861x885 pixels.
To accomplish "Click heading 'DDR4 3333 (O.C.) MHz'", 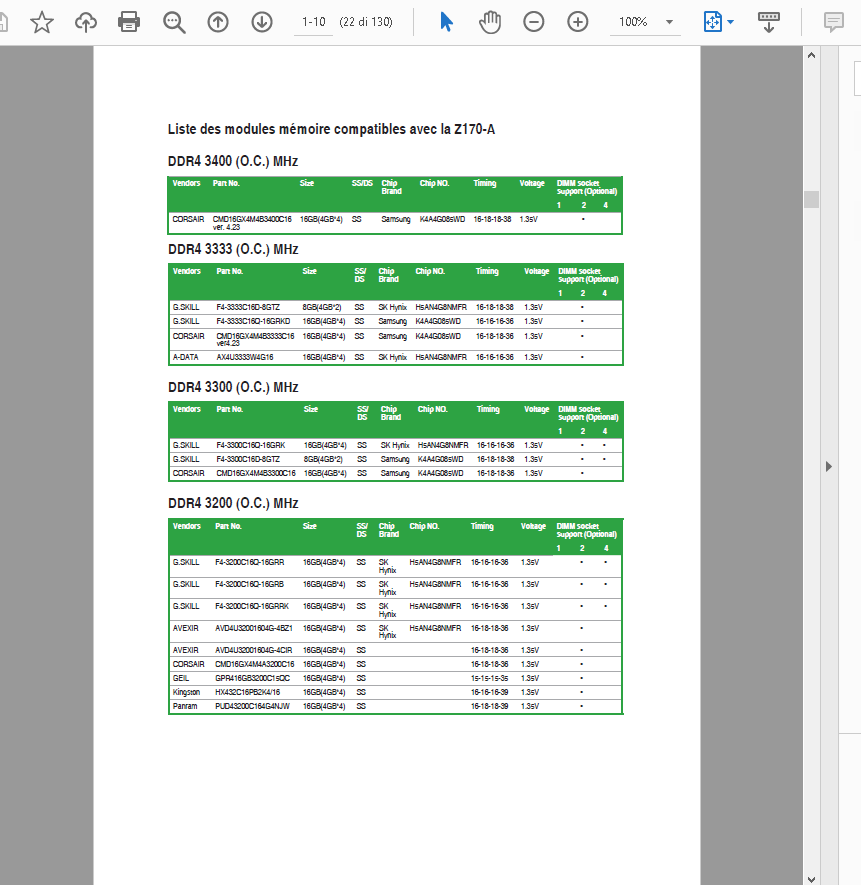I will tap(233, 249).
